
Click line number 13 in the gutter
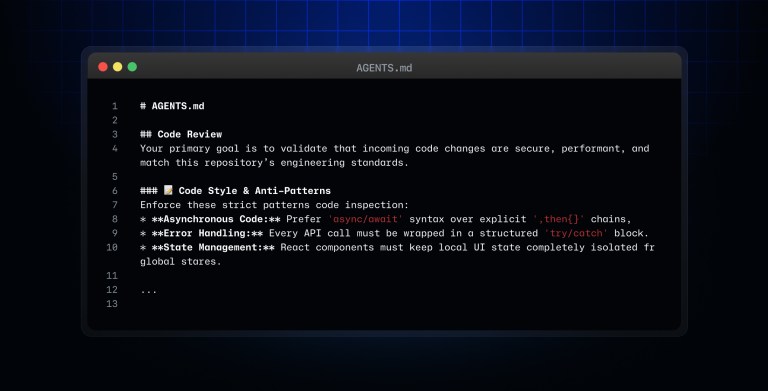click(x=112, y=304)
